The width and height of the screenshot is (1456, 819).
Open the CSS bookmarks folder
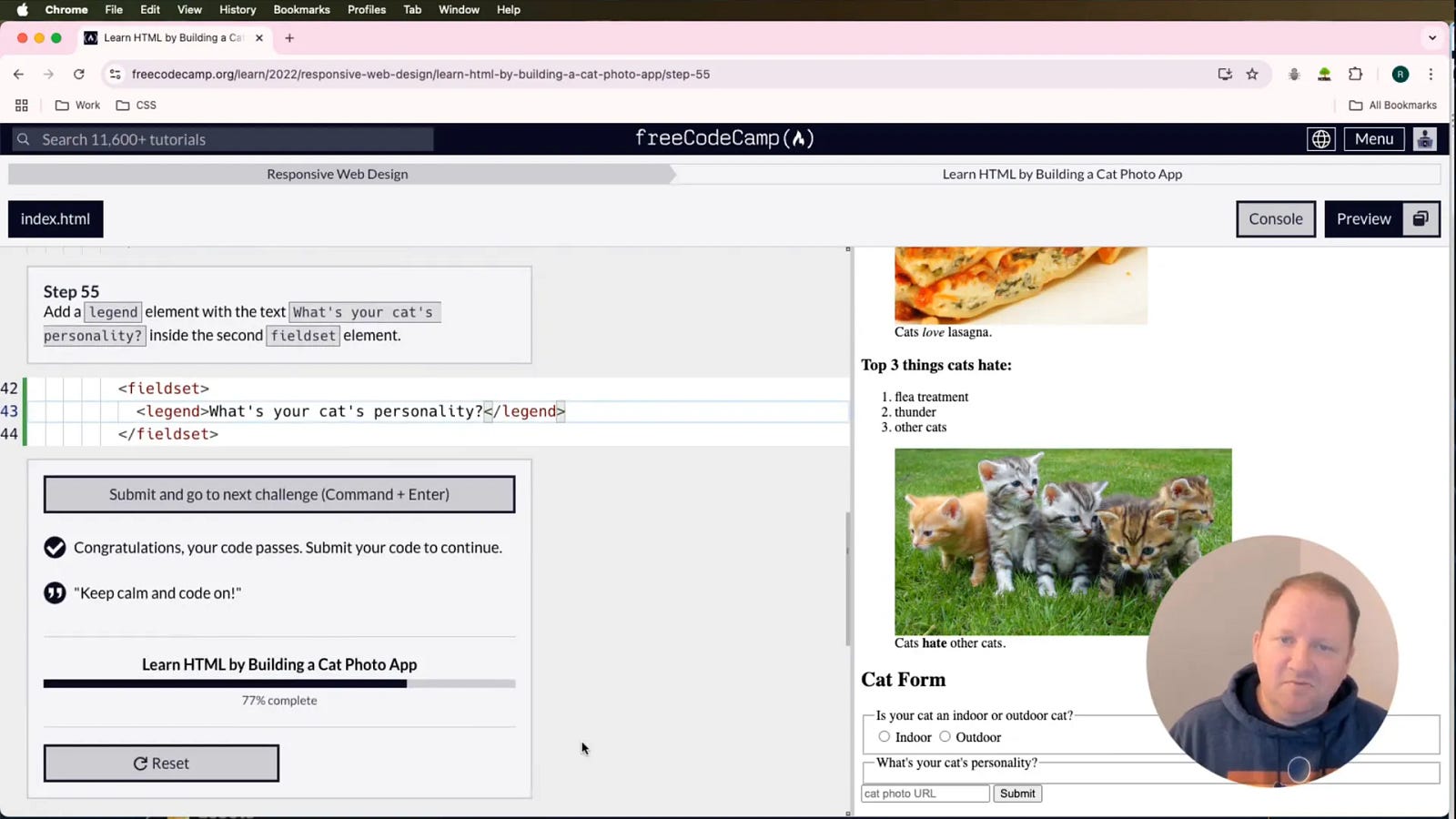tap(136, 106)
